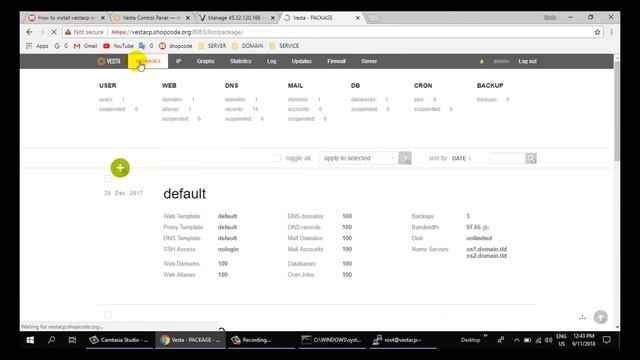Click the browser address bar URL
This screenshot has width=640, height=360.
point(177,32)
